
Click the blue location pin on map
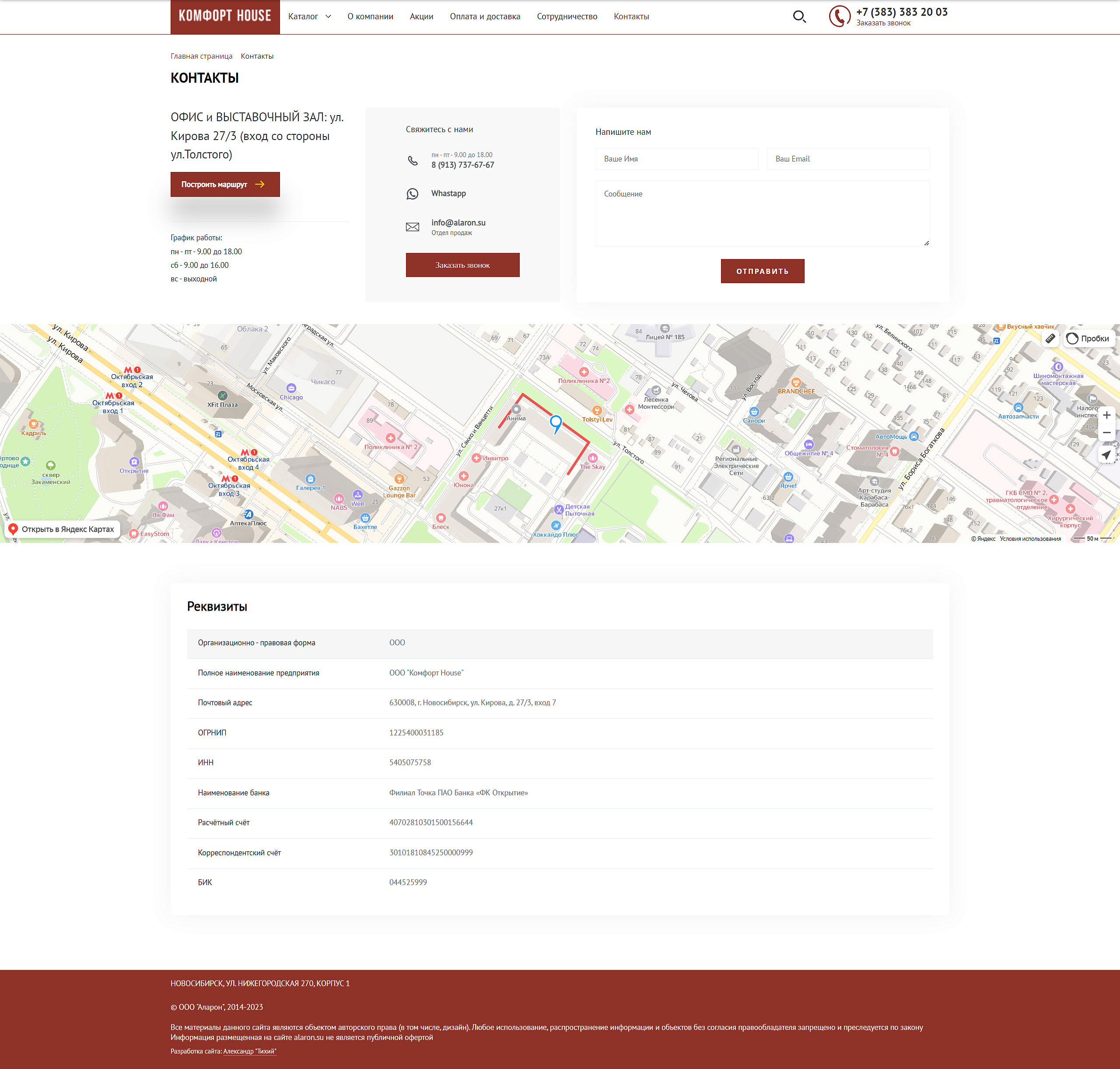(556, 424)
